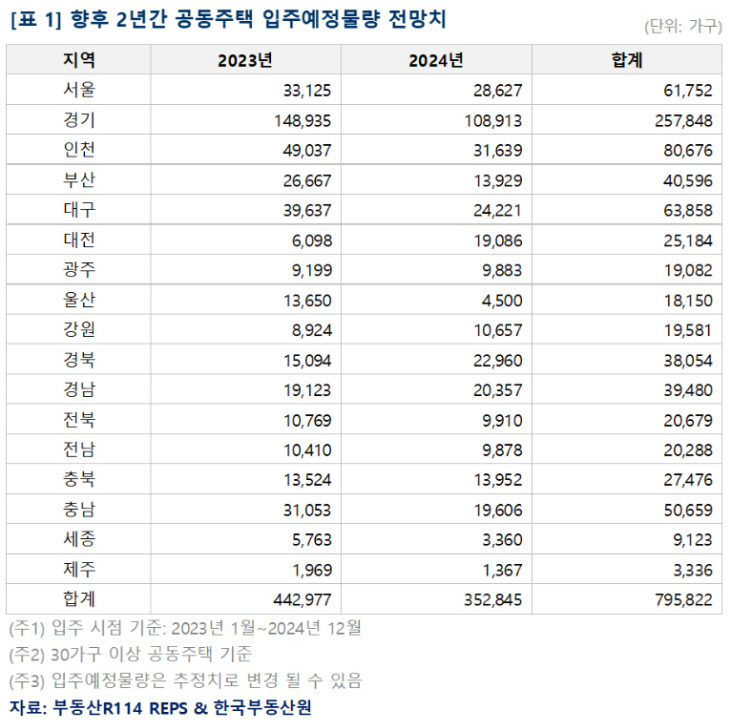The width and height of the screenshot is (730, 728).
Task: Select the '전남' row label
Action: click(x=79, y=450)
